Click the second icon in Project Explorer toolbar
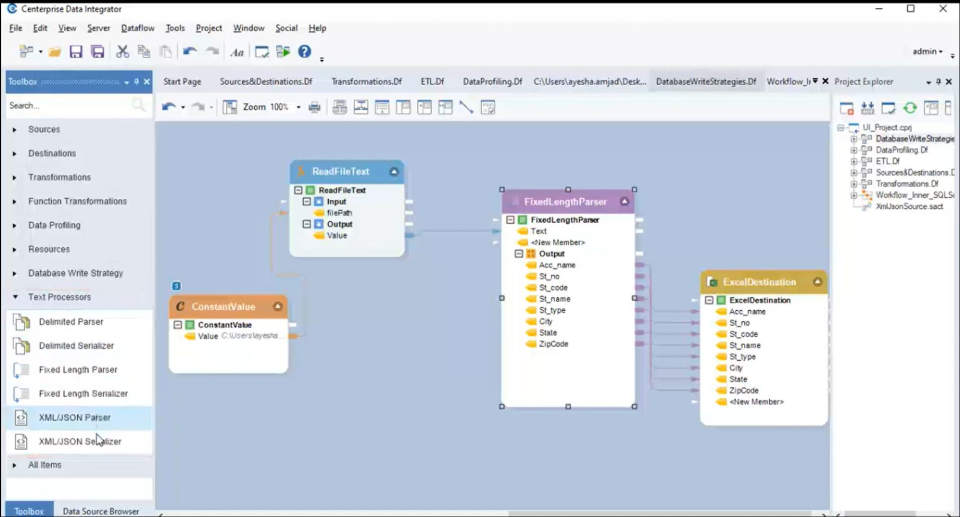This screenshot has width=960, height=517. (868, 108)
